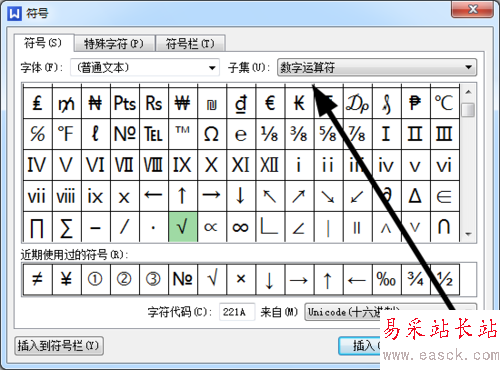Select Roman numeral Ⅷ in the grid
500x370 pixels.
pos(154,165)
